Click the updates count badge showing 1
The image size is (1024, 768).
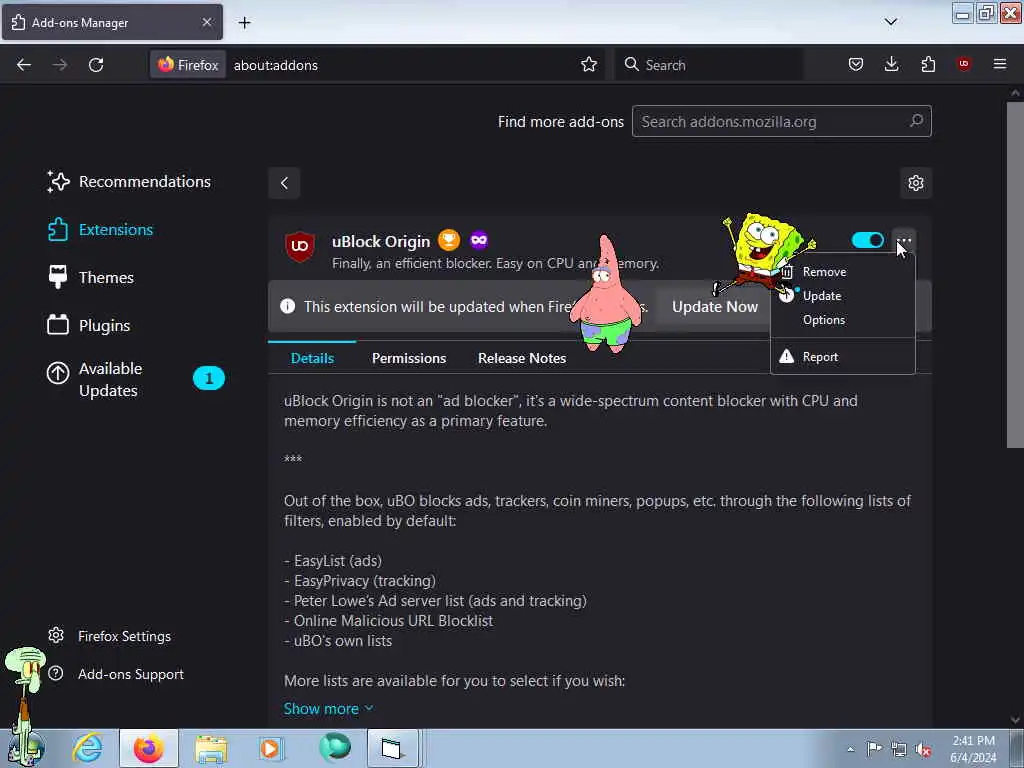[209, 379]
